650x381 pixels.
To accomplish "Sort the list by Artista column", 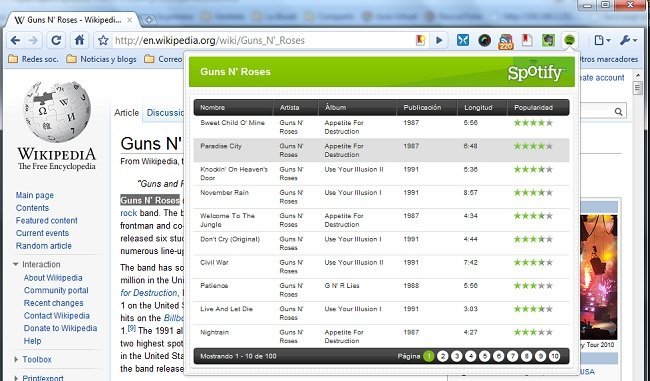I will click(295, 107).
